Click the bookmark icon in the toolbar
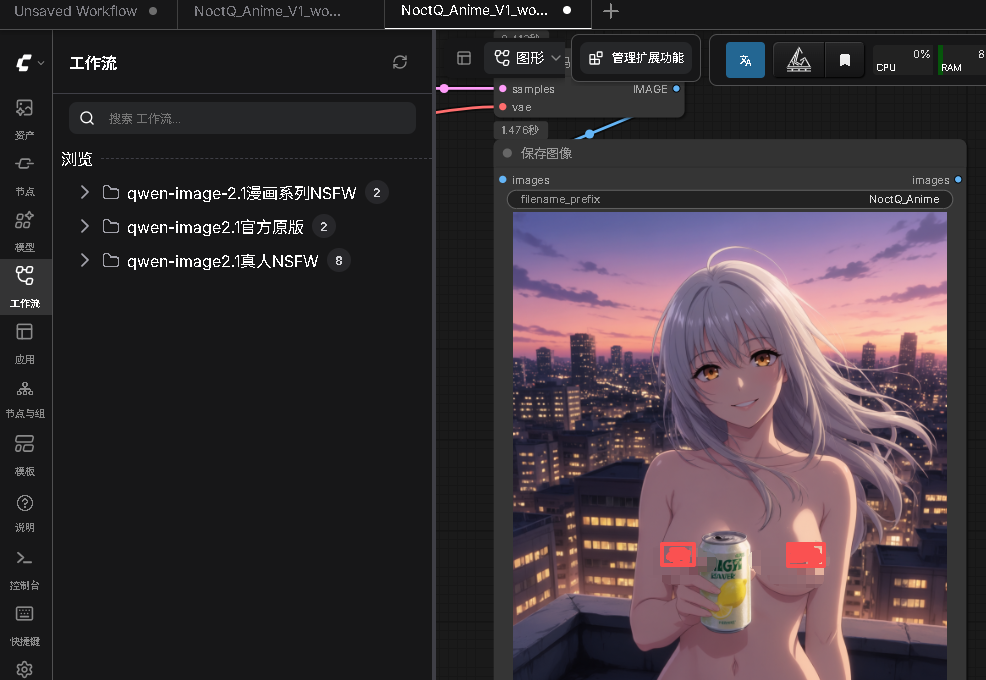This screenshot has width=986, height=680. point(845,60)
